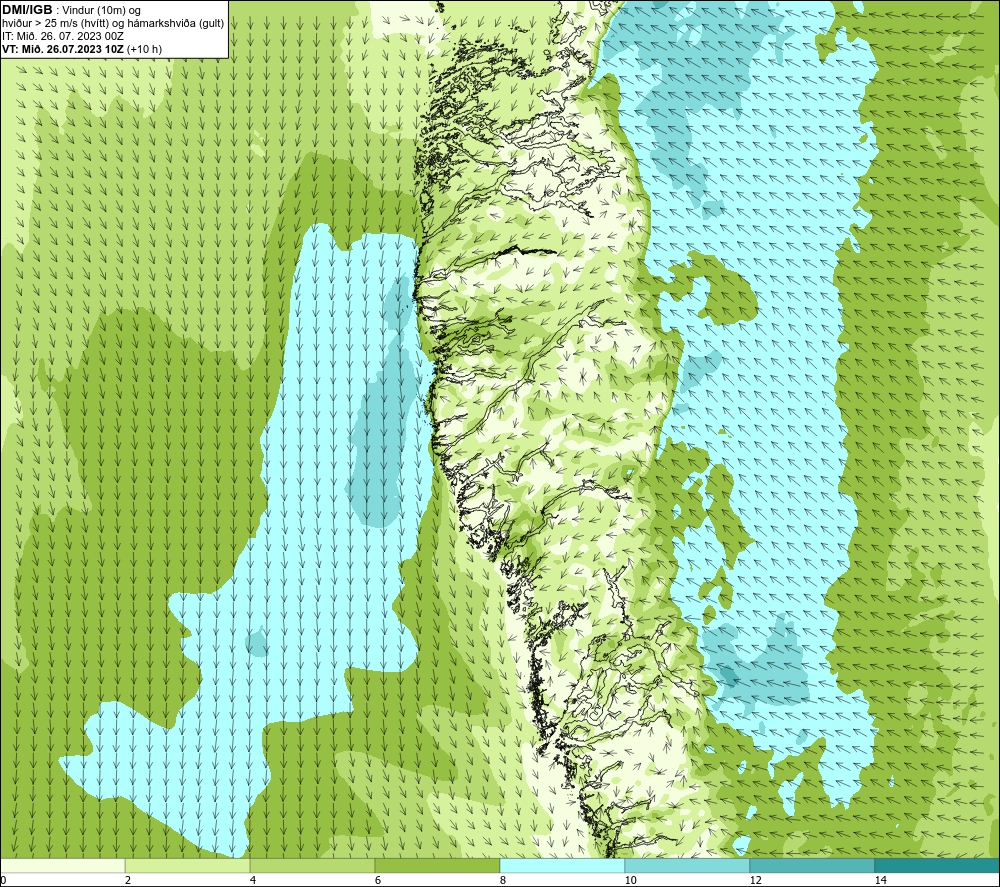
Task: Select the 0–2 m/s pale yellow swatch
Action: click(62, 866)
